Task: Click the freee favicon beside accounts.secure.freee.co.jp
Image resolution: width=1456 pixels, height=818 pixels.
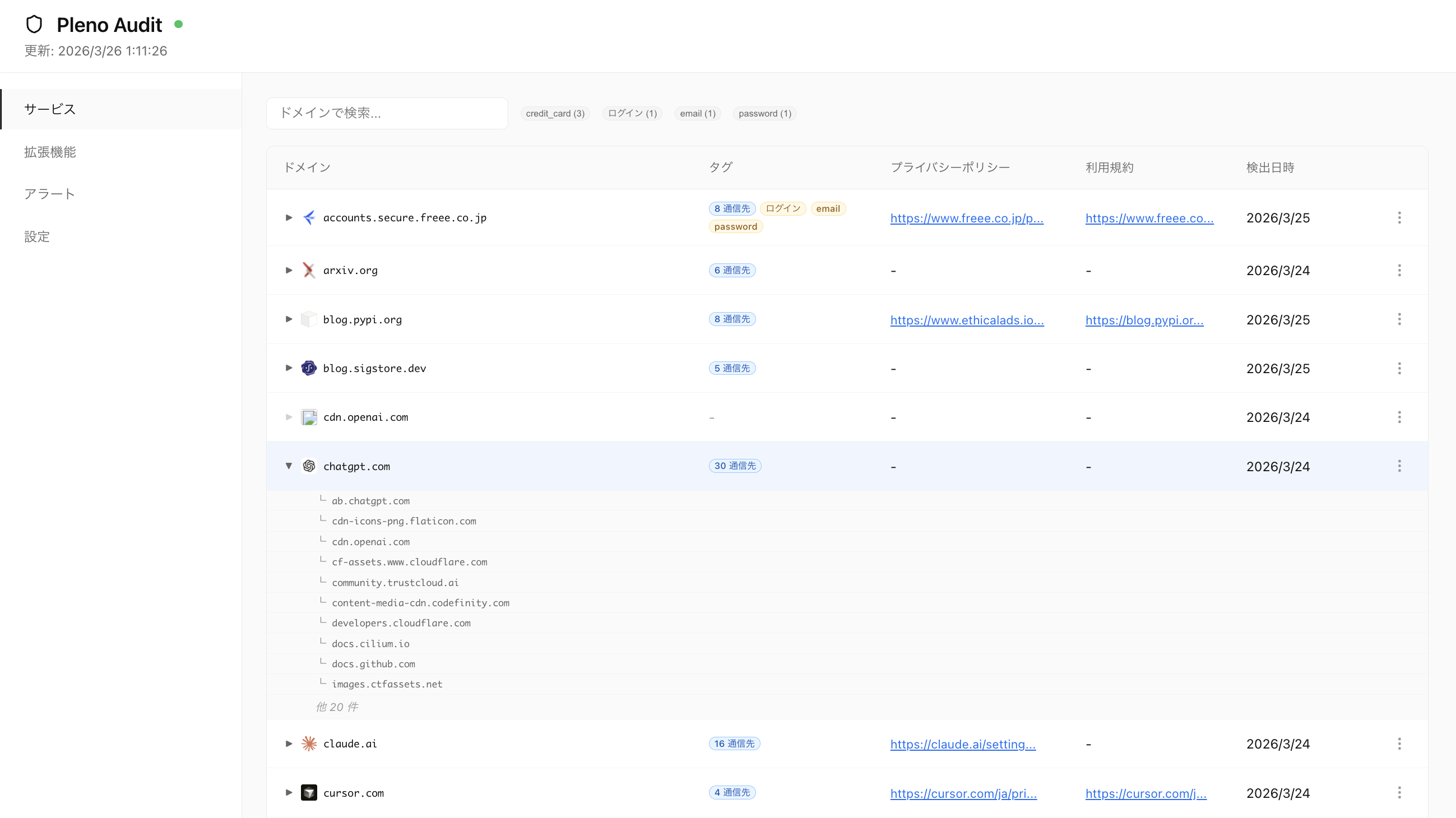Action: (309, 217)
